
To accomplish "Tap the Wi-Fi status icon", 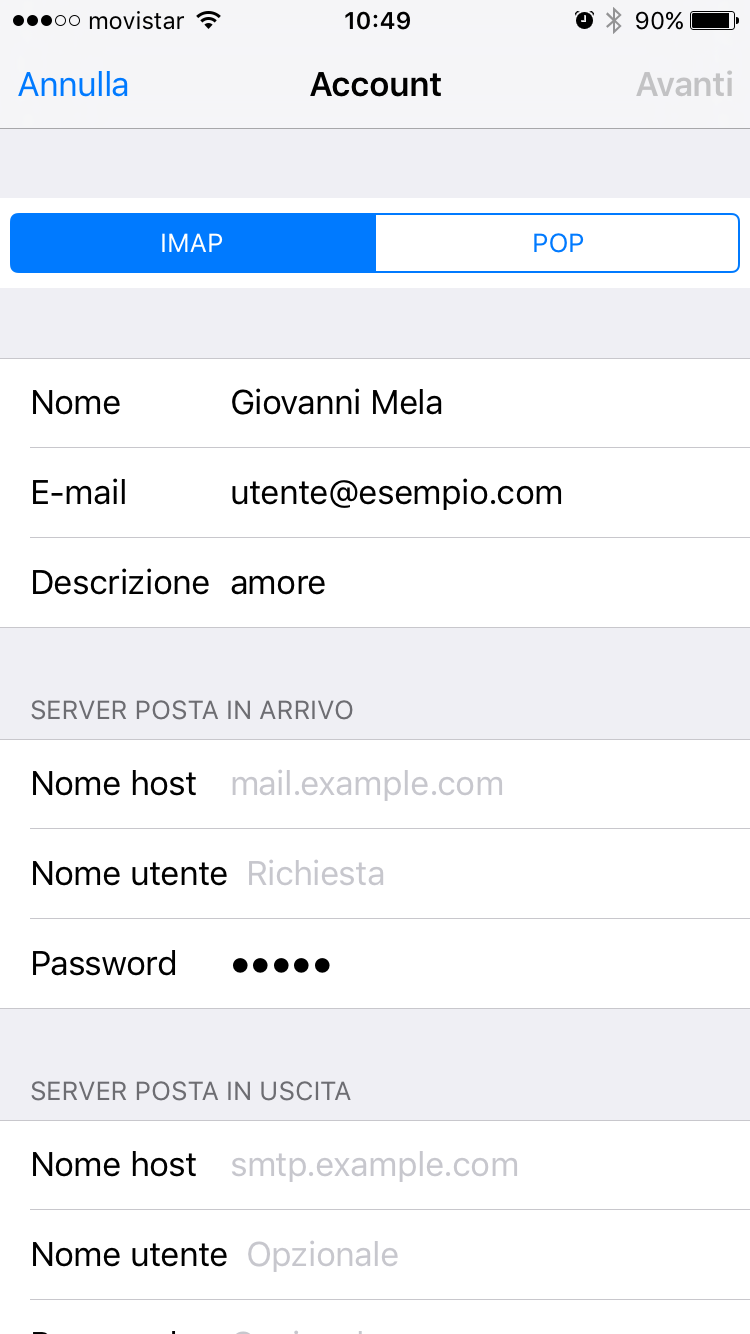I will 208,20.
